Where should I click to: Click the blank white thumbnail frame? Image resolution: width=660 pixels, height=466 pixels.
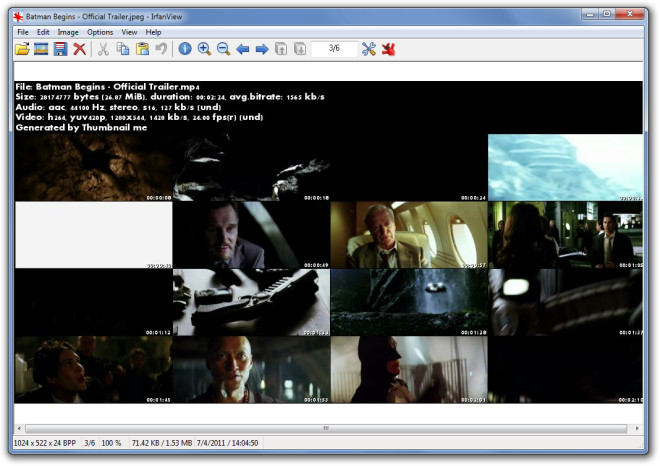93,235
